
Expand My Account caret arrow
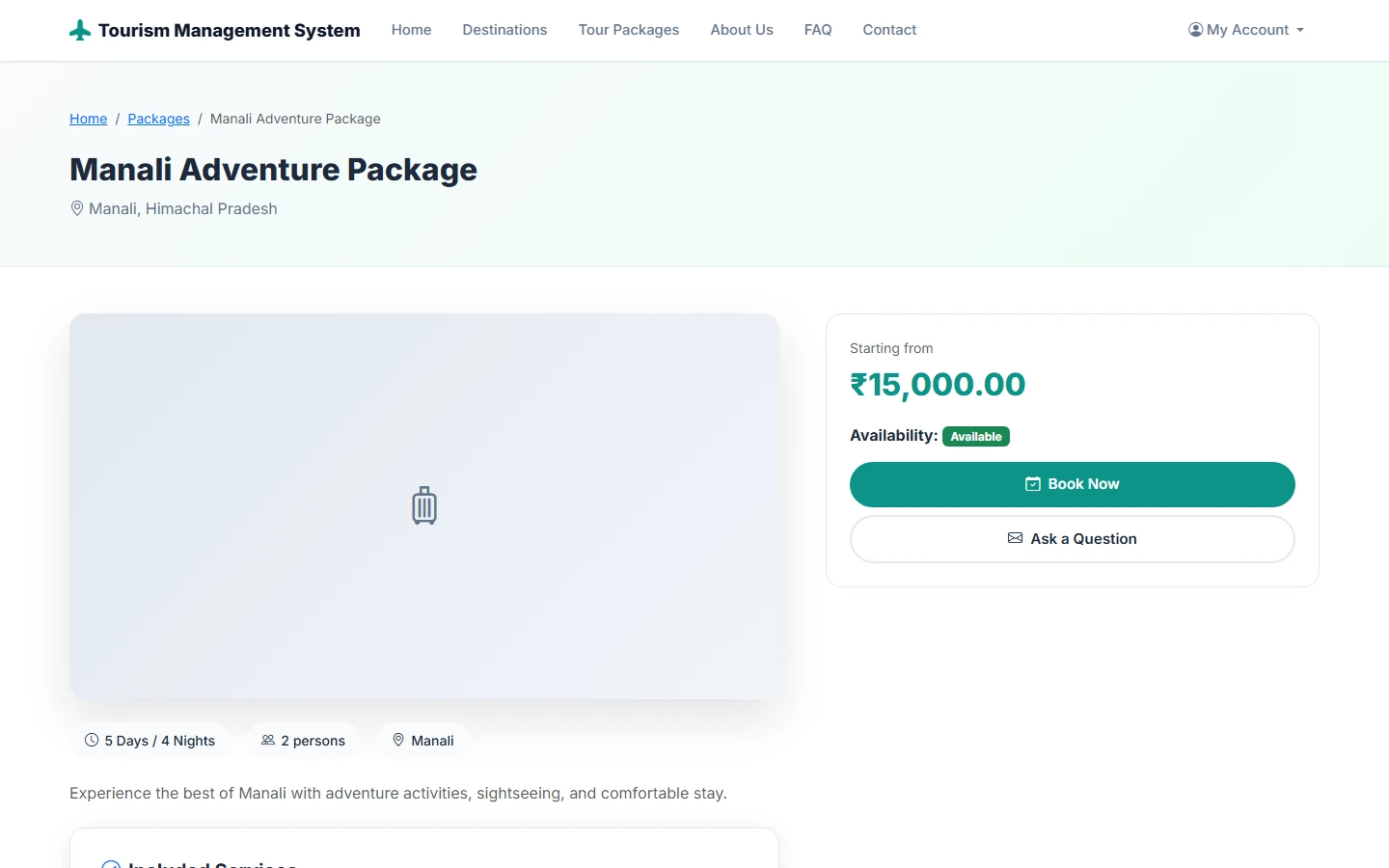click(1300, 31)
